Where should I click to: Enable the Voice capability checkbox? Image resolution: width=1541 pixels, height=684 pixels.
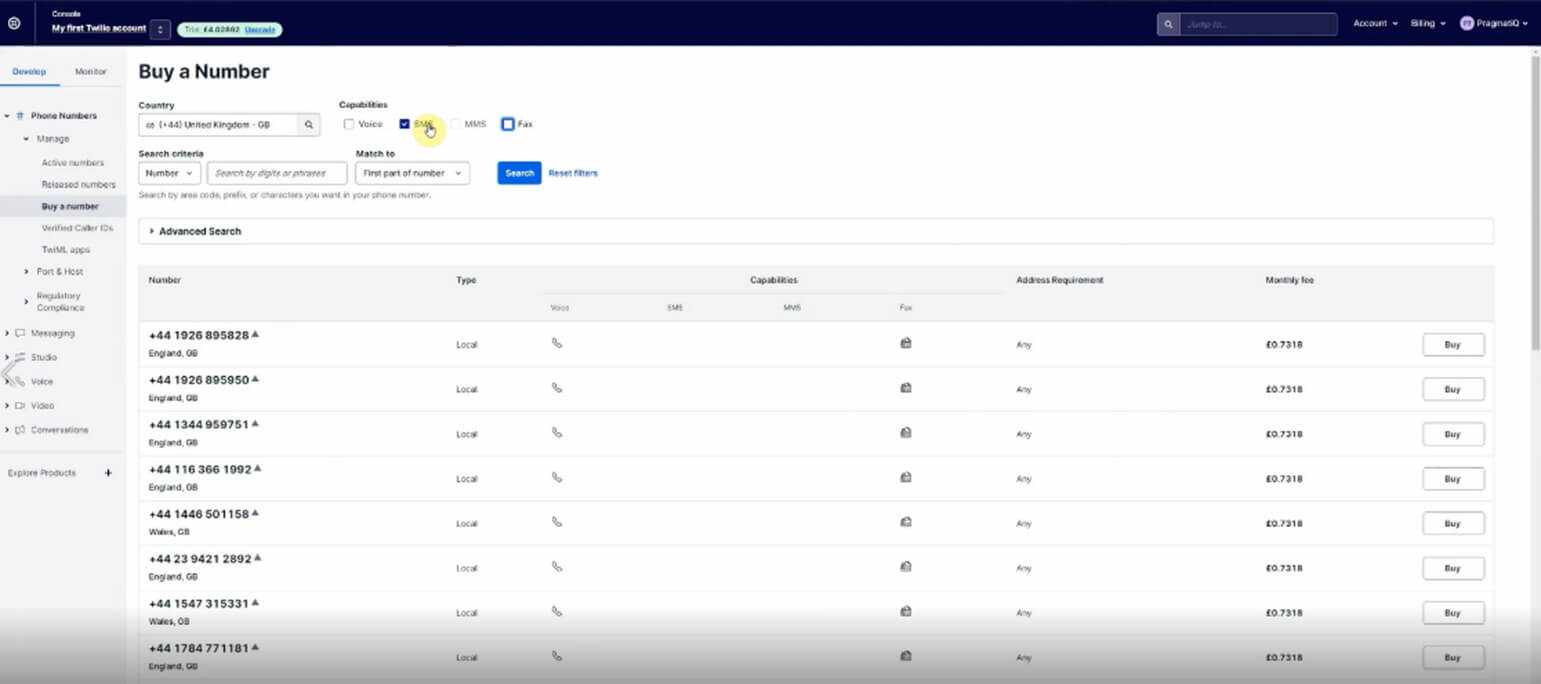pyautogui.click(x=349, y=124)
